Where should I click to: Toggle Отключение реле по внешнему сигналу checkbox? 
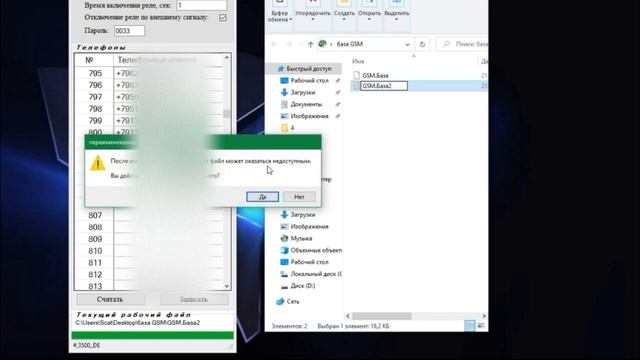click(222, 18)
